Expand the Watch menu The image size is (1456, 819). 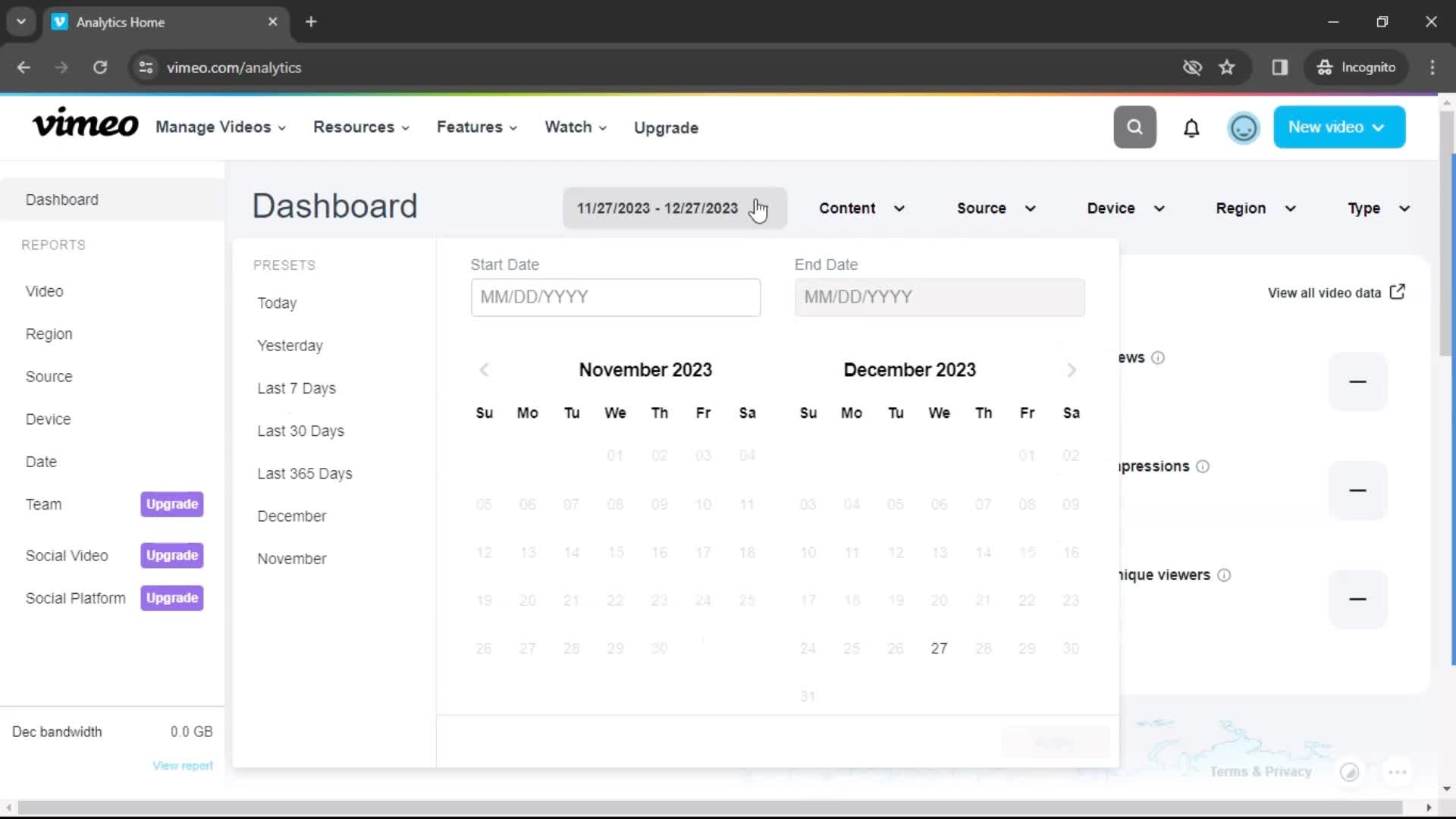pos(576,127)
